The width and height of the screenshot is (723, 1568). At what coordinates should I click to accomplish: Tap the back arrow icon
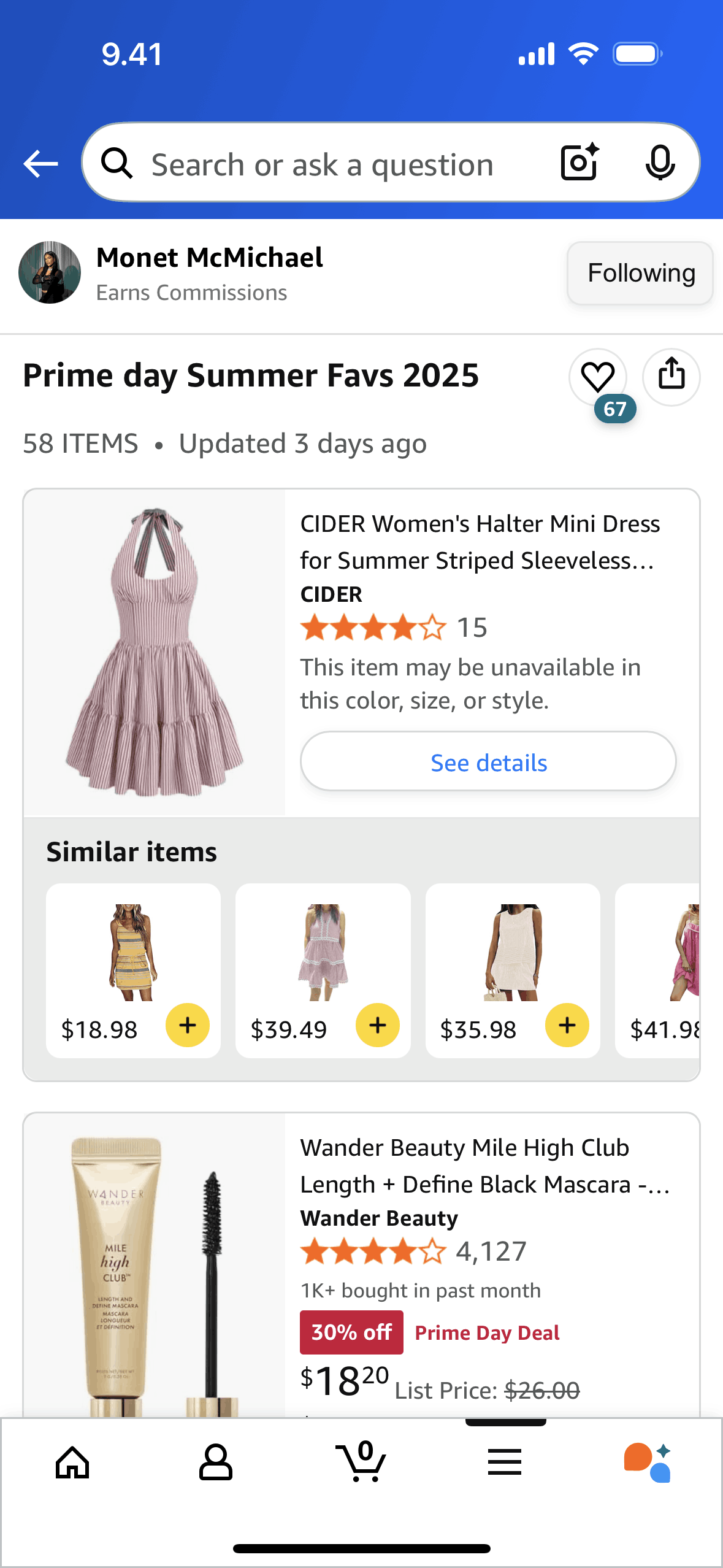point(40,164)
